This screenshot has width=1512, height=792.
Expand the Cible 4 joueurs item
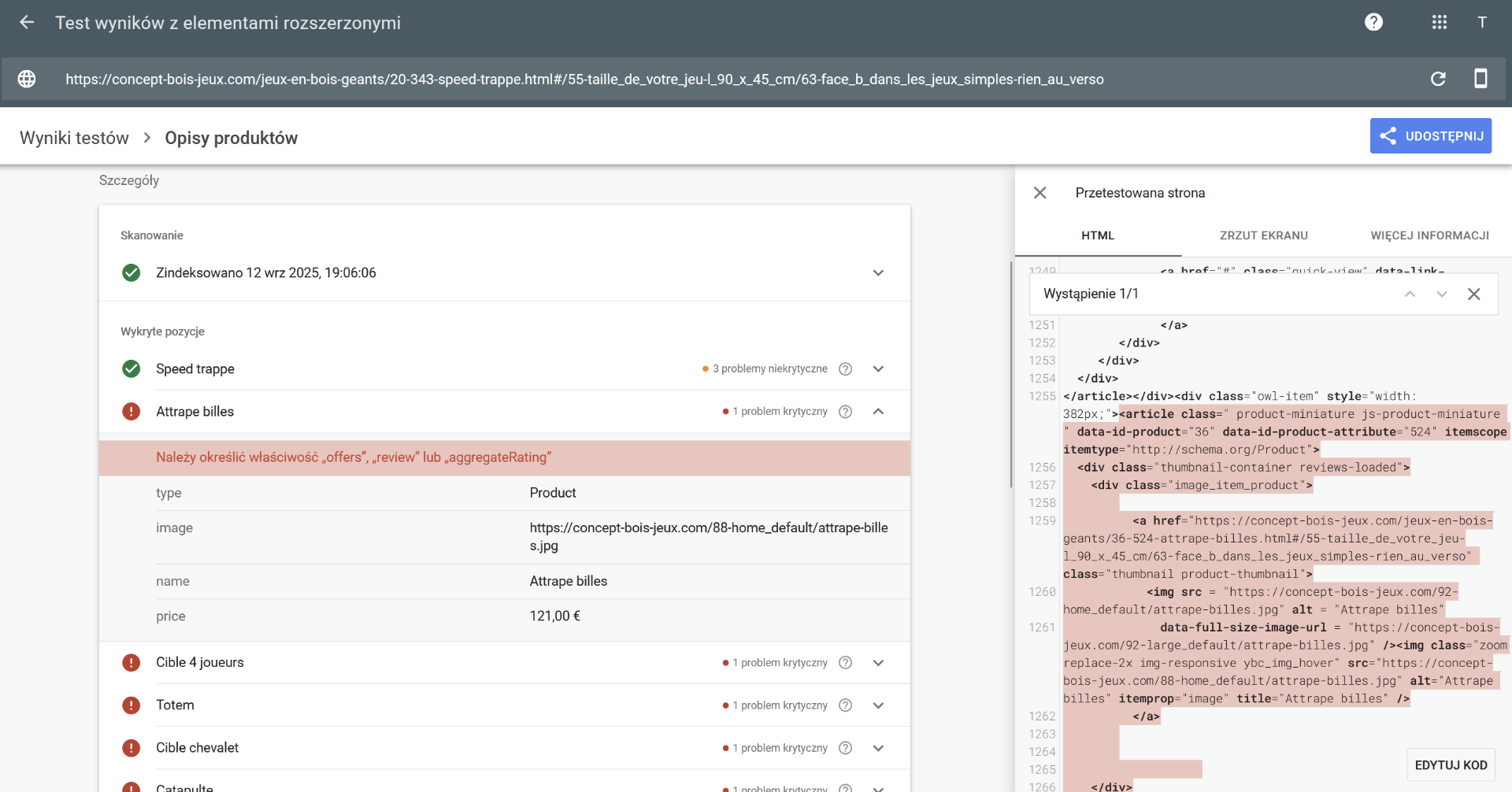coord(878,663)
